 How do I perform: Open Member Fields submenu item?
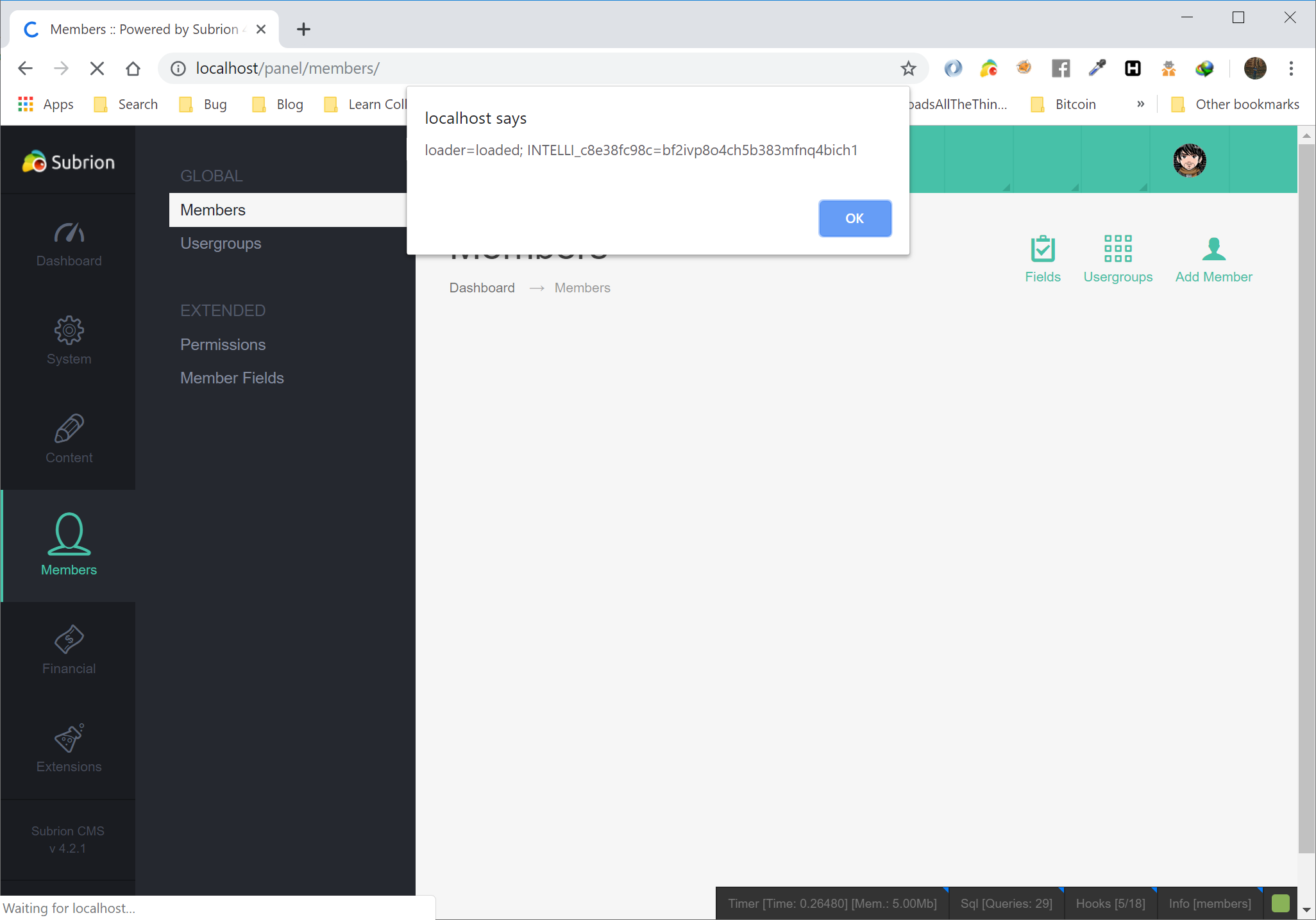pos(232,378)
